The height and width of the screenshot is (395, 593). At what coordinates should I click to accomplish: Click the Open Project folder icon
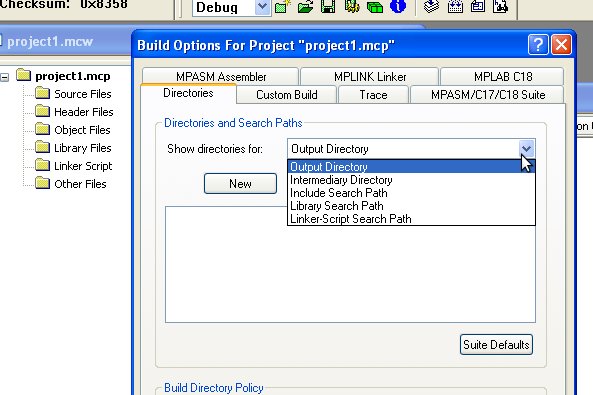pos(305,7)
